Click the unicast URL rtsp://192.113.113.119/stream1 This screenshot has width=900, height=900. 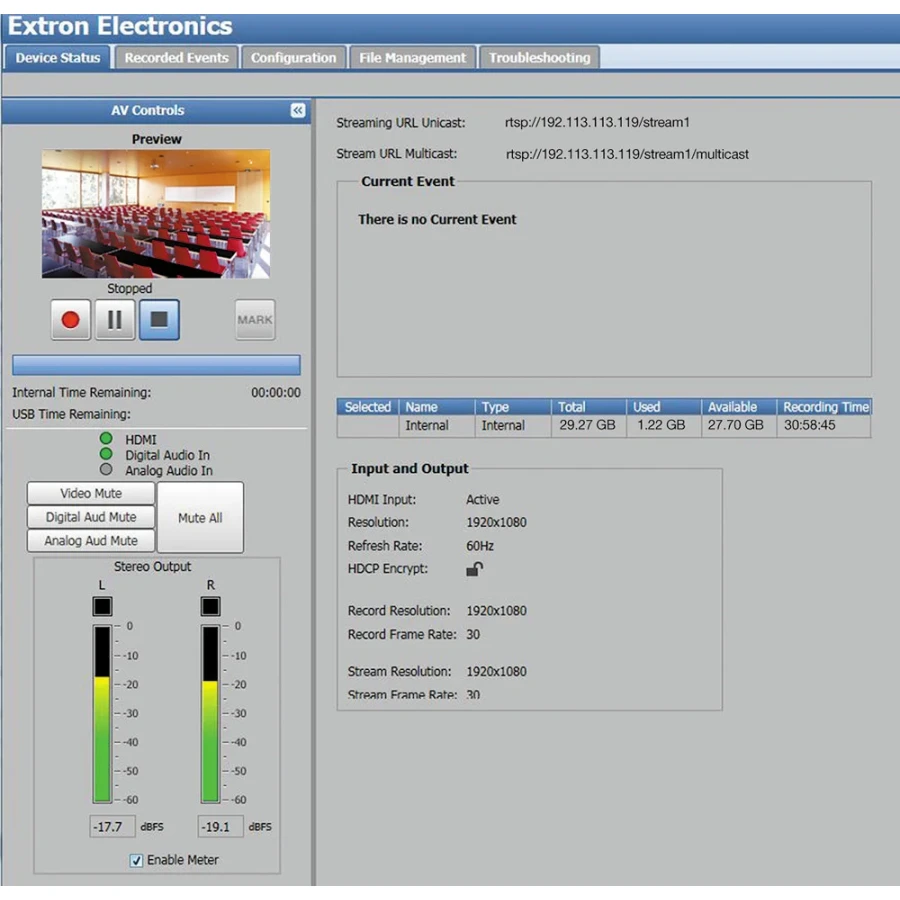598,122
